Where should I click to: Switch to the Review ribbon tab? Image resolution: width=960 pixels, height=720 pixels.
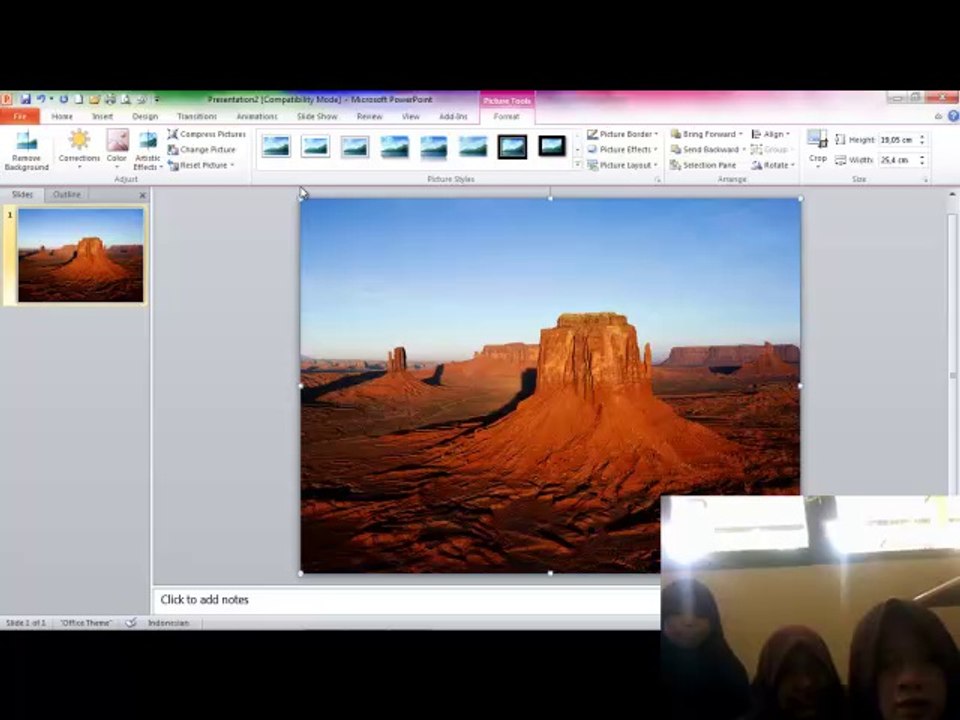tap(369, 116)
